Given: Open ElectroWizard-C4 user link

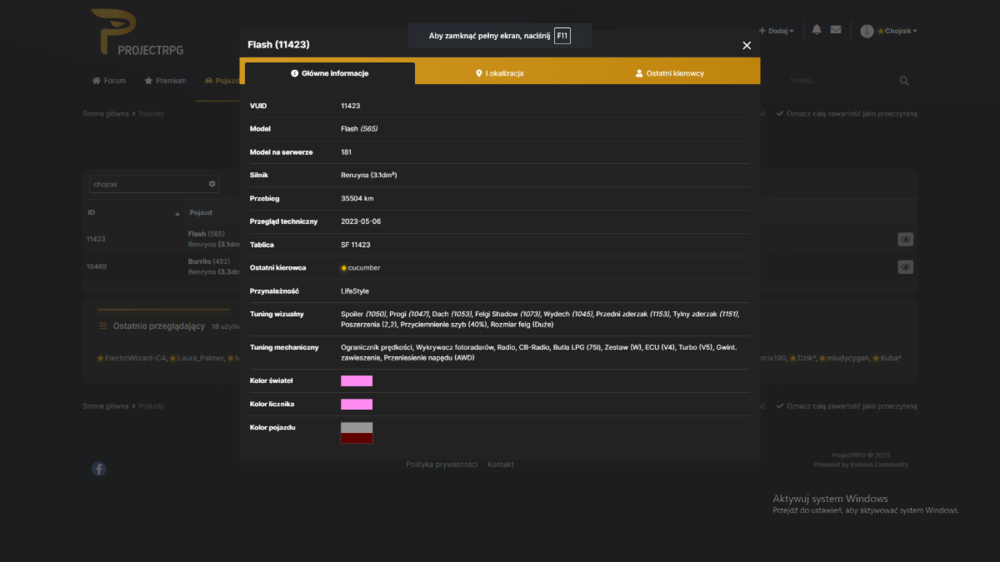Looking at the screenshot, I should [x=135, y=358].
